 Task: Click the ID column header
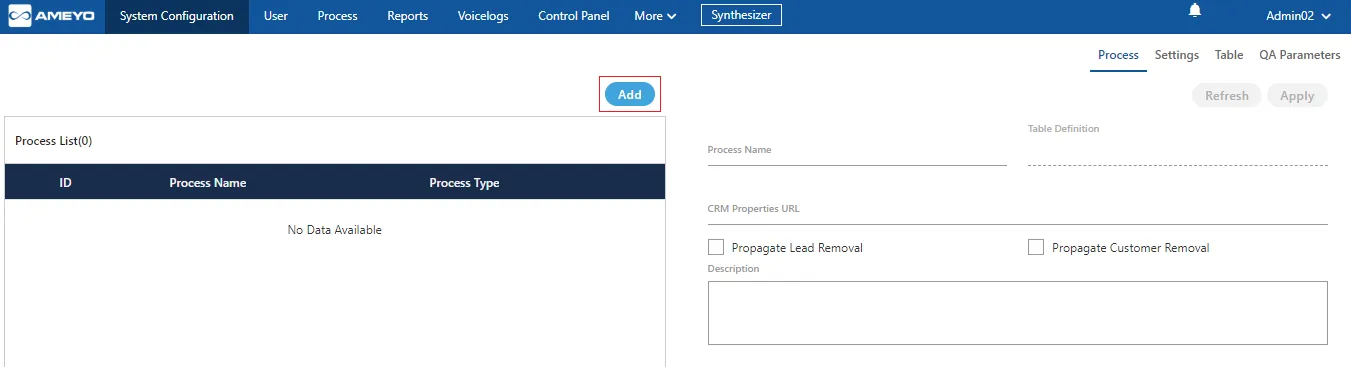coord(65,183)
